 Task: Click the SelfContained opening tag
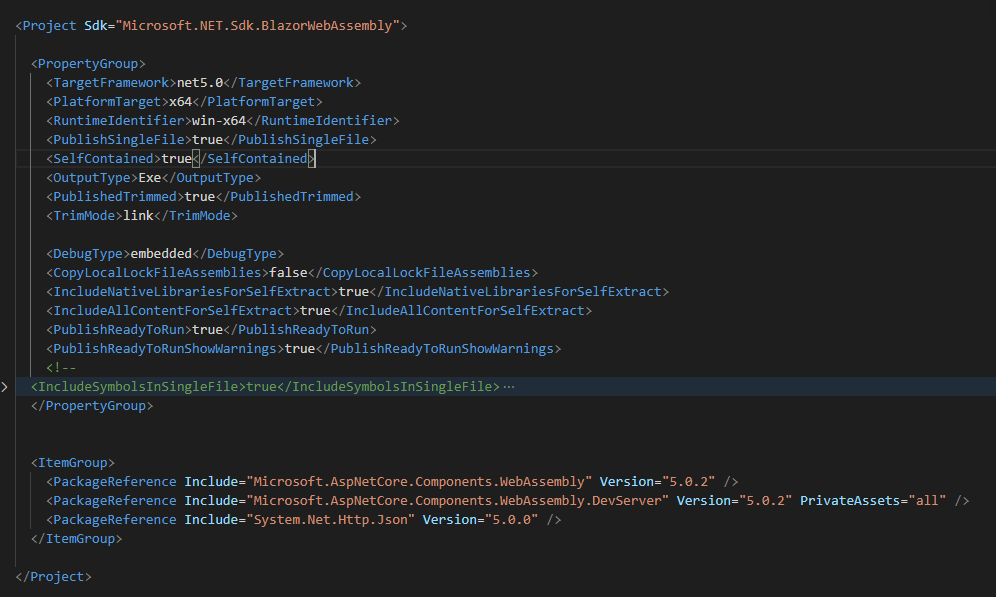point(98,158)
